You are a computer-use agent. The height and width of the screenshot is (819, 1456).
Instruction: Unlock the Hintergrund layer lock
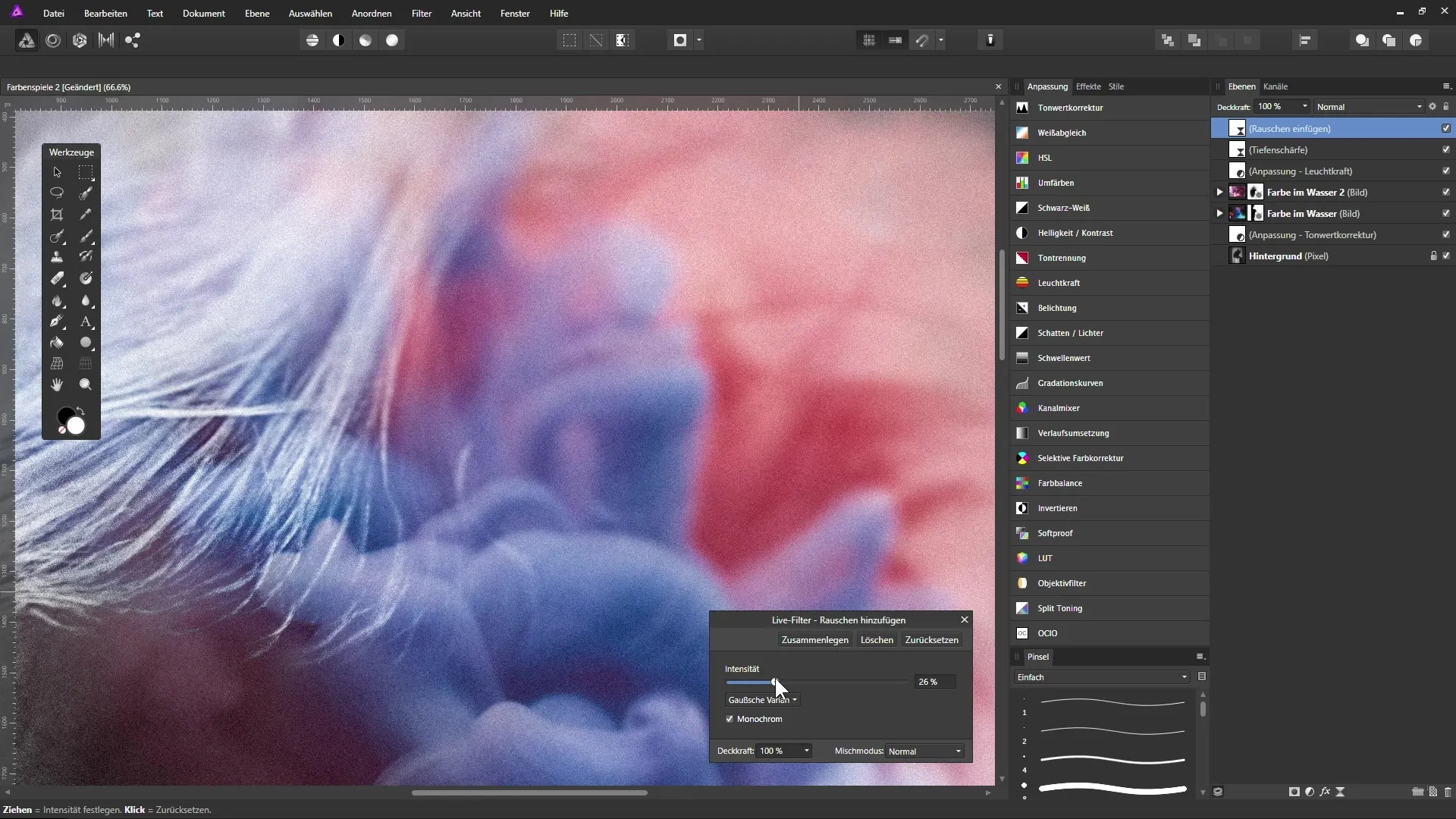[x=1433, y=256]
